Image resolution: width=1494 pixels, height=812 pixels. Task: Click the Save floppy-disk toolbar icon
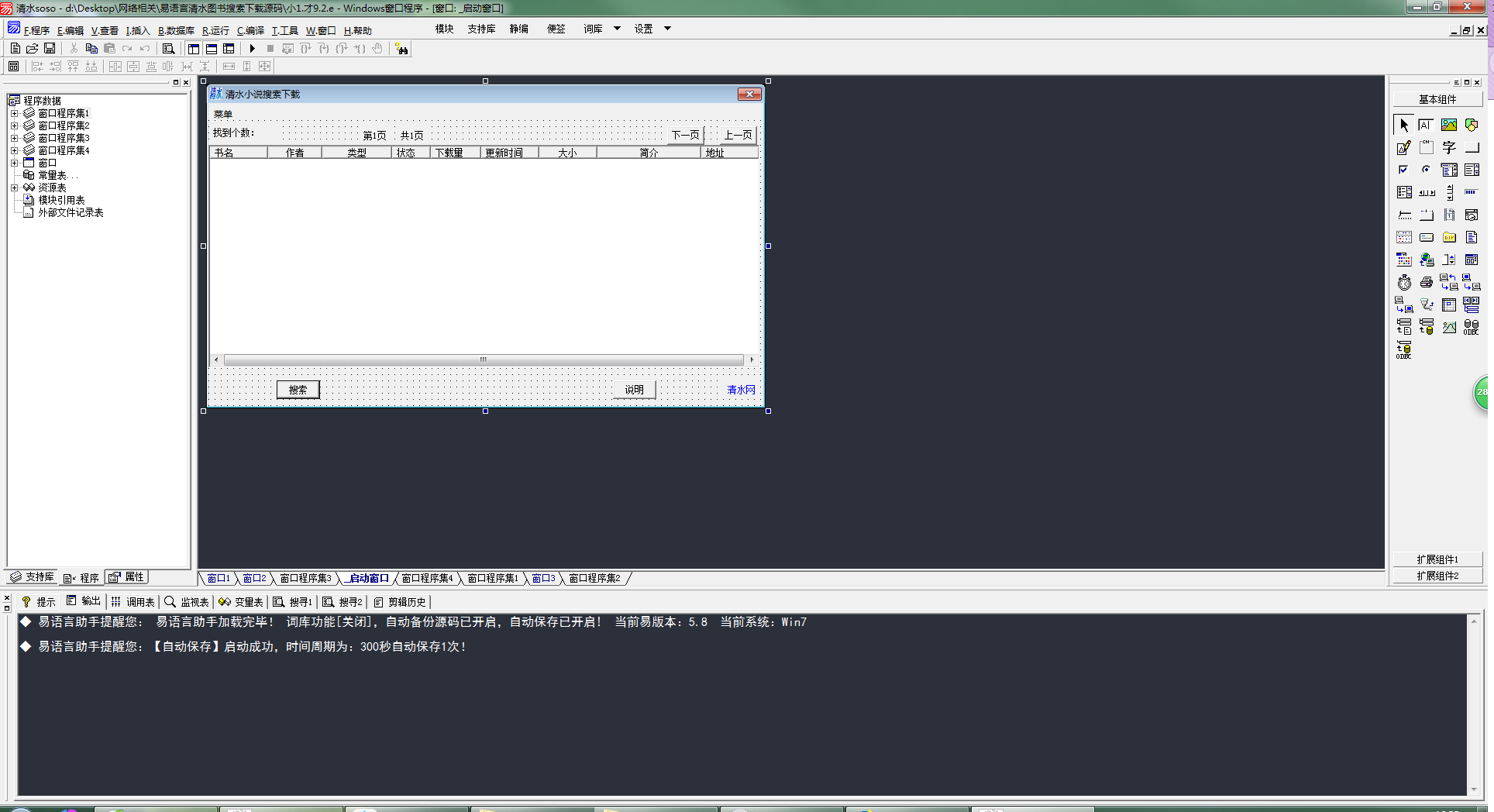(x=50, y=49)
